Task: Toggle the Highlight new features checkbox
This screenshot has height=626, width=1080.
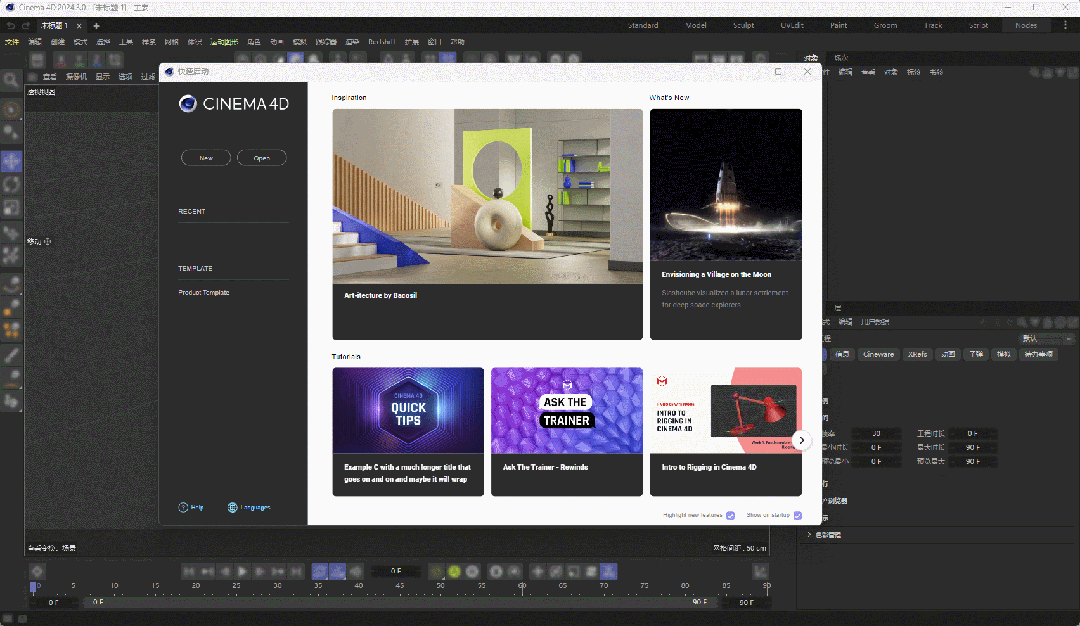Action: pos(730,515)
